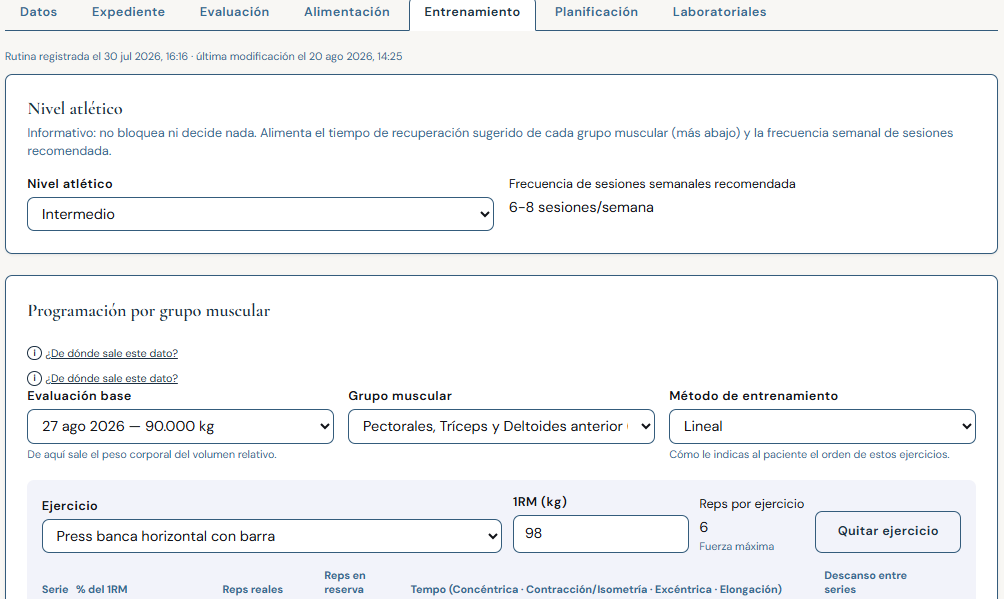The height and width of the screenshot is (599, 1004).
Task: Click the 1RM (kg) input field
Action: click(601, 534)
